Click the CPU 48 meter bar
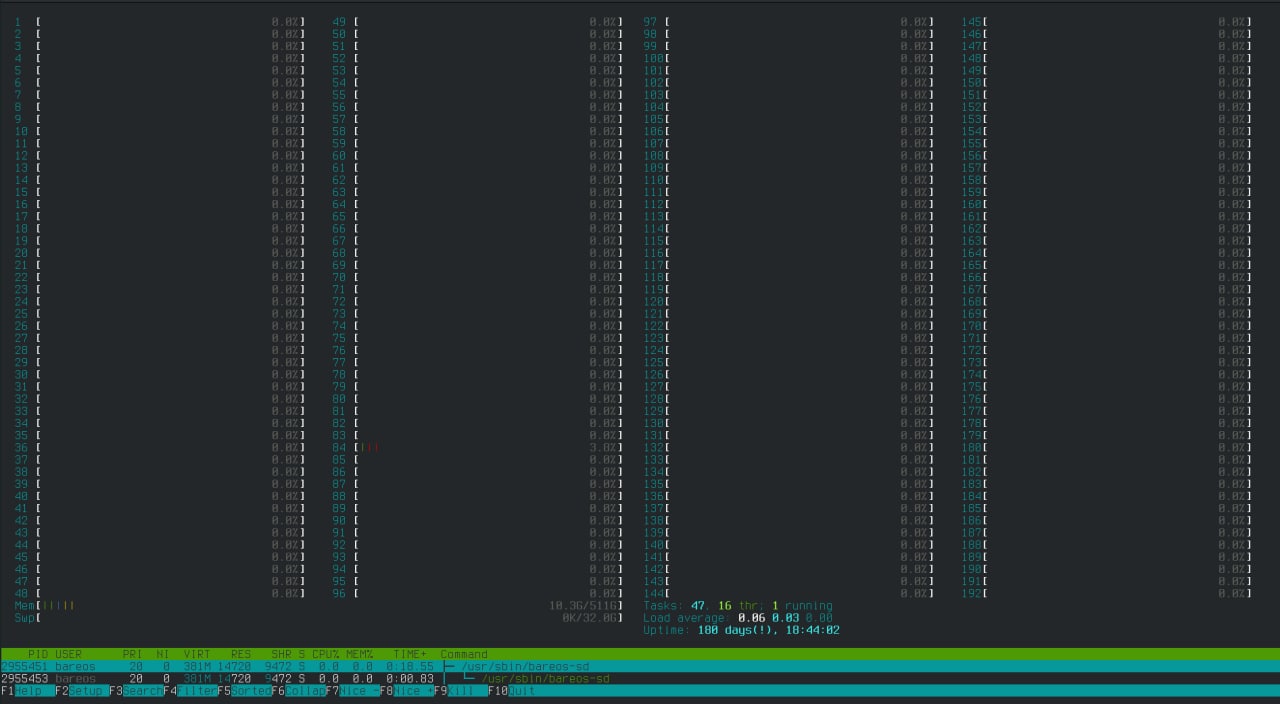The height and width of the screenshot is (704, 1280). pyautogui.click(x=159, y=593)
